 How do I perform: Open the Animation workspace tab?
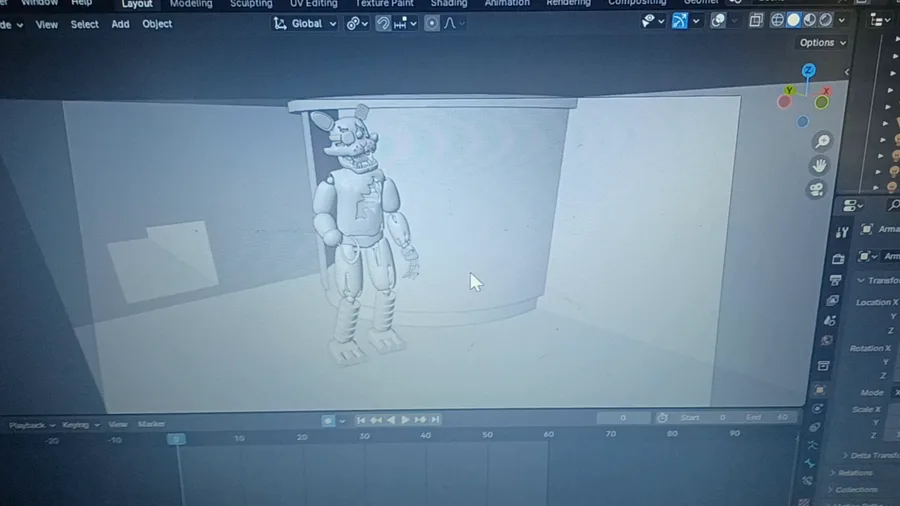pyautogui.click(x=507, y=3)
